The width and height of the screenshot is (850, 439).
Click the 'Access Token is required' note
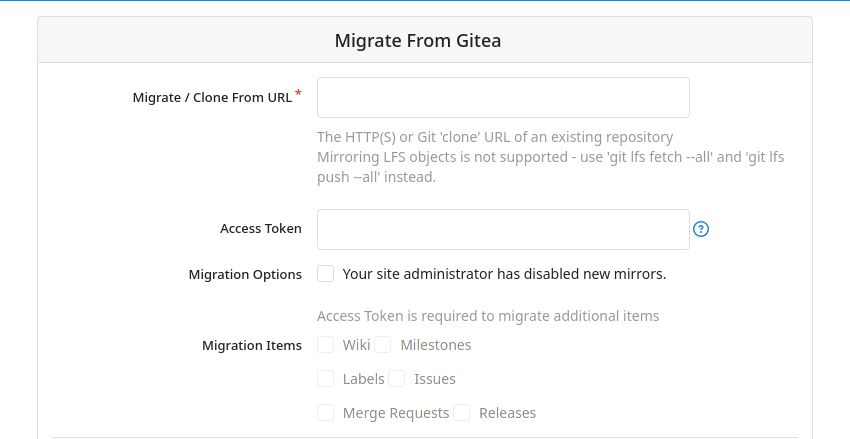click(x=488, y=316)
